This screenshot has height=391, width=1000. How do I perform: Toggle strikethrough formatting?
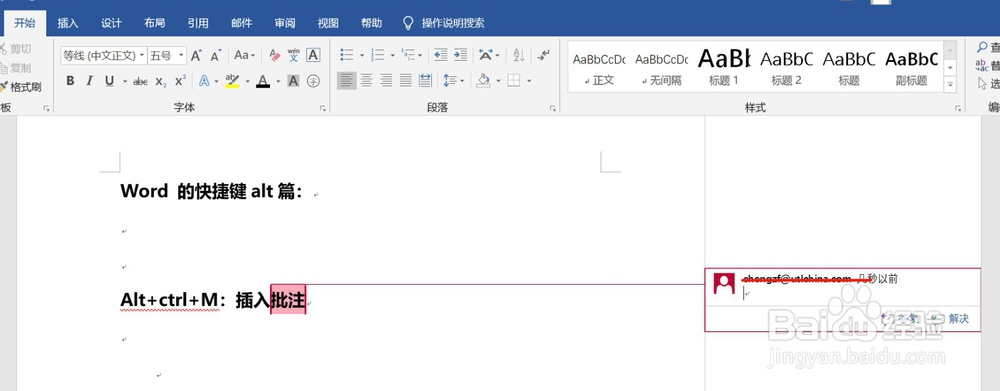coord(140,81)
